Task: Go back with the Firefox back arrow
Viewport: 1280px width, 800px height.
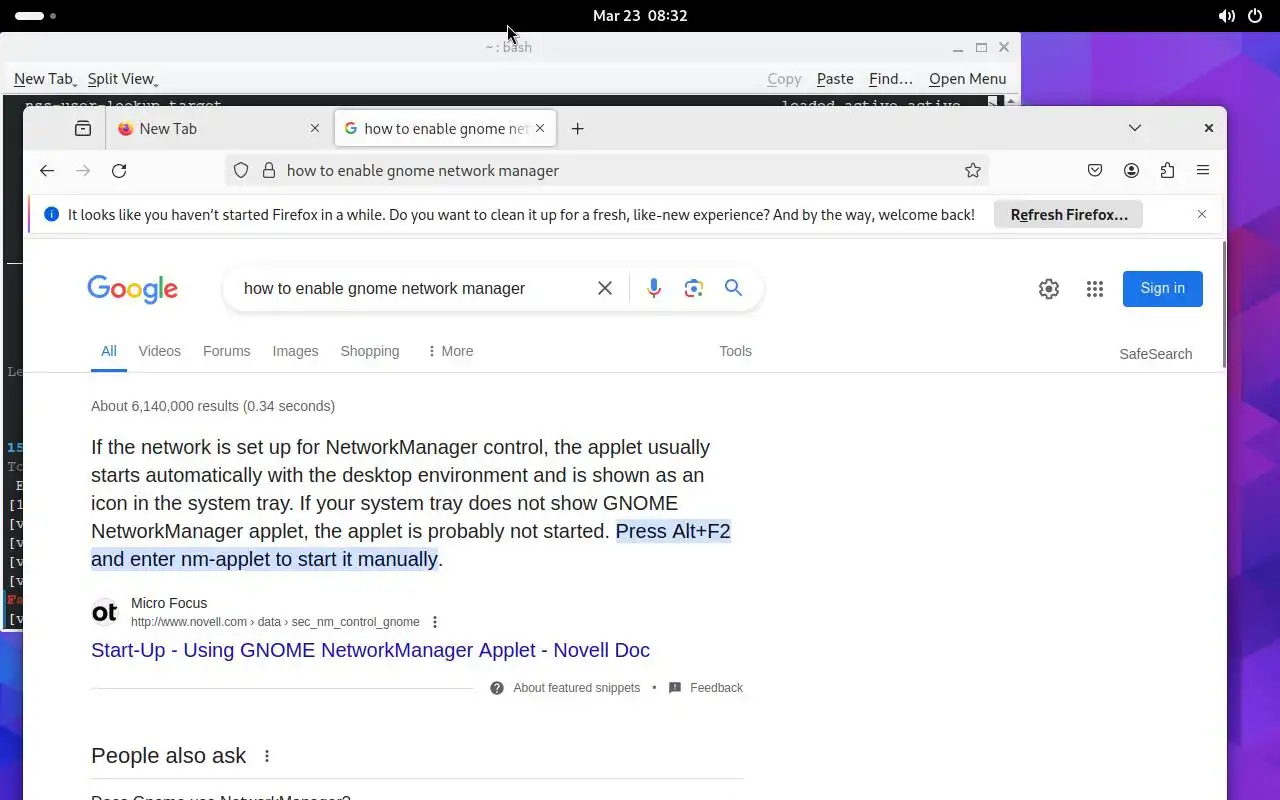Action: pyautogui.click(x=47, y=171)
